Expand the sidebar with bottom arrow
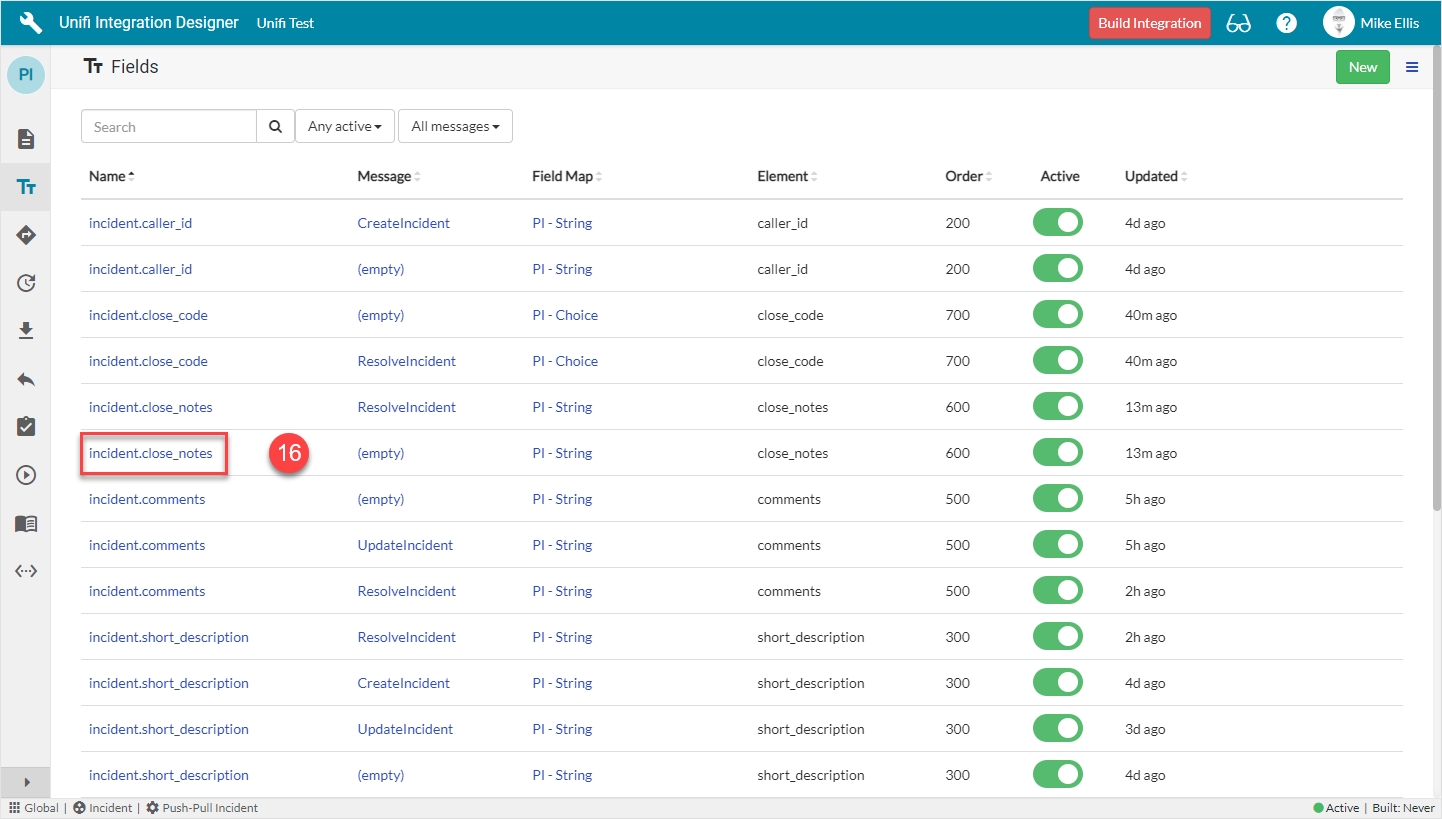 (26, 782)
